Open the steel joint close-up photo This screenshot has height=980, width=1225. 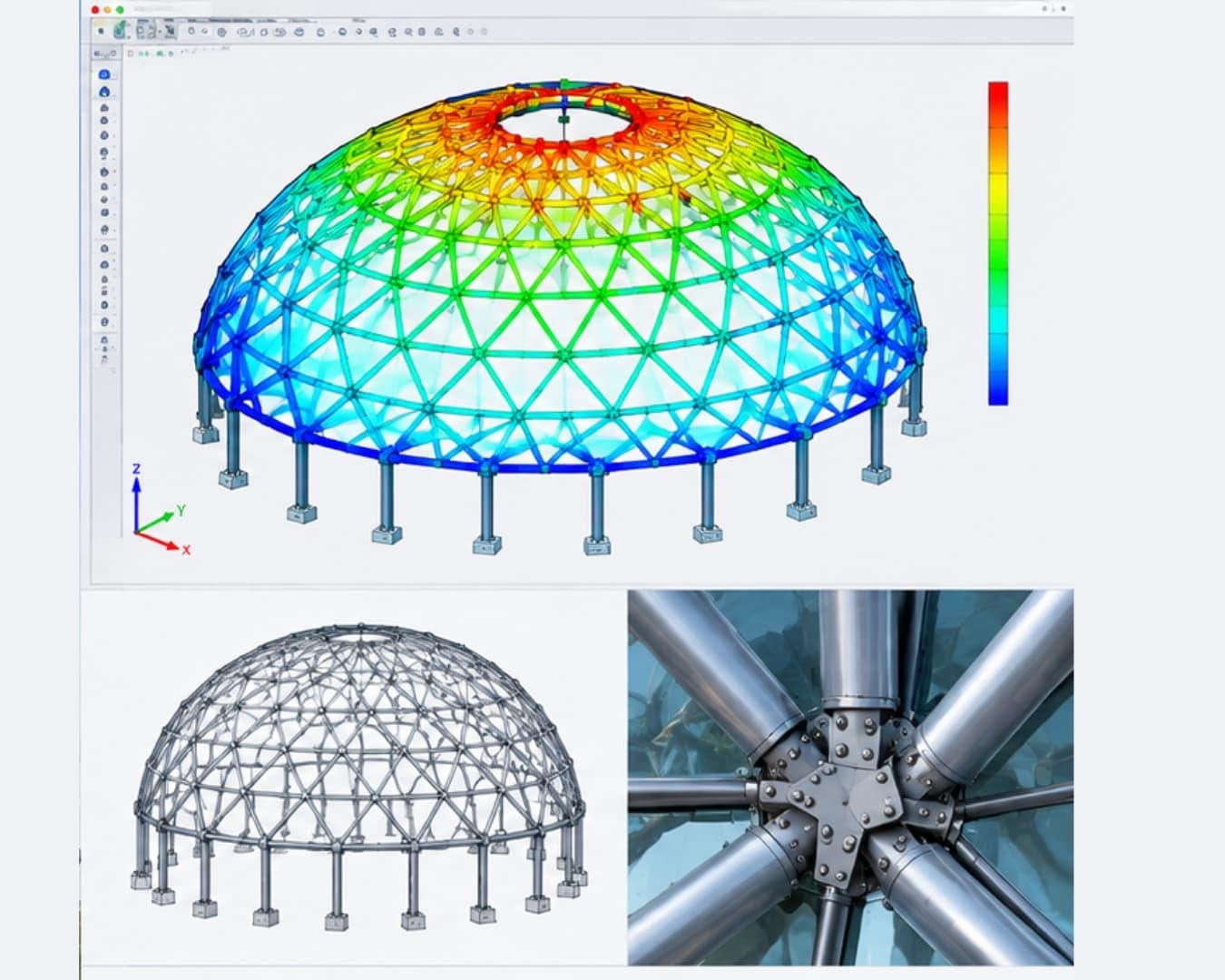coord(850,778)
